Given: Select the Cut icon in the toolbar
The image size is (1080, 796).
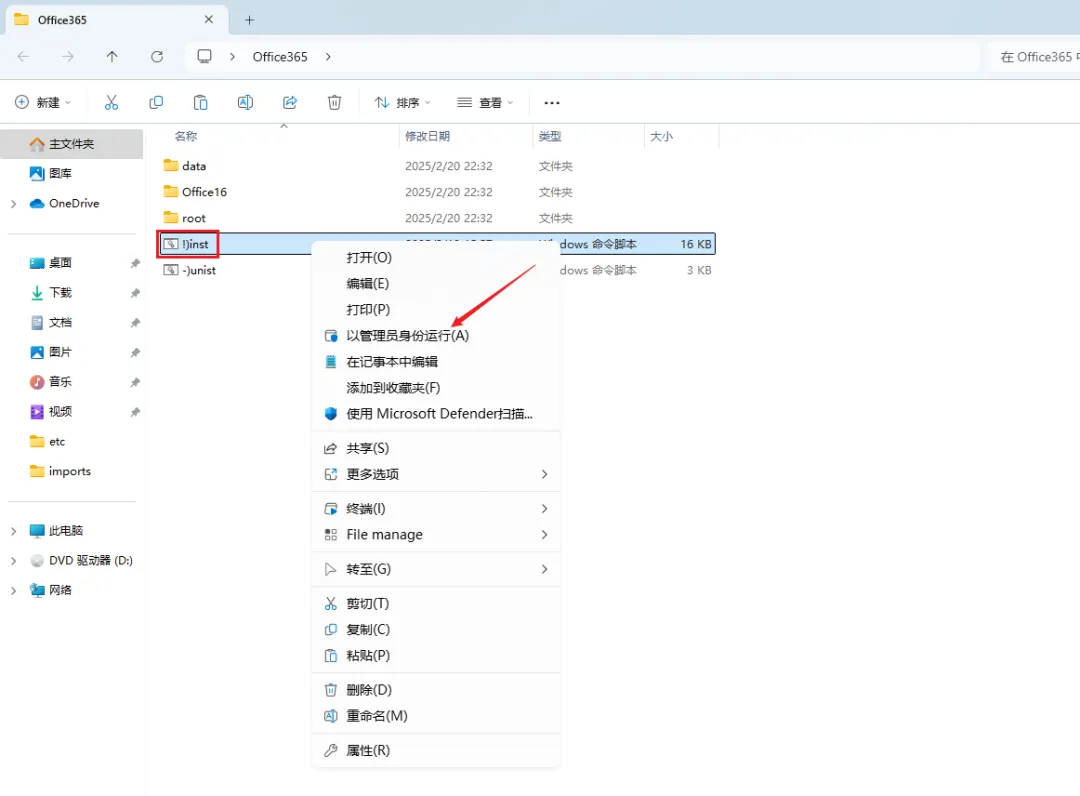Looking at the screenshot, I should coord(112,101).
